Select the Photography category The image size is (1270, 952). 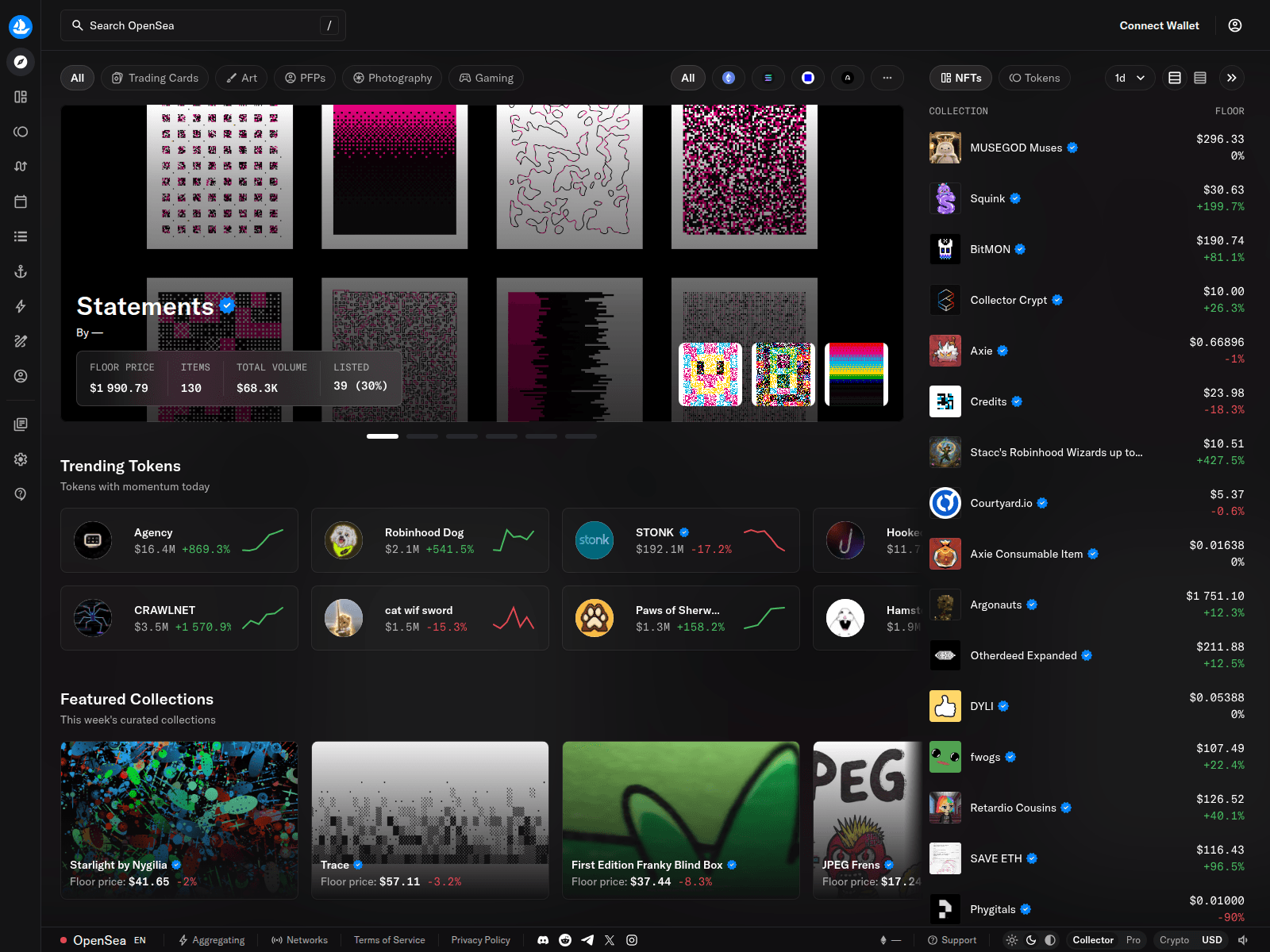(393, 78)
